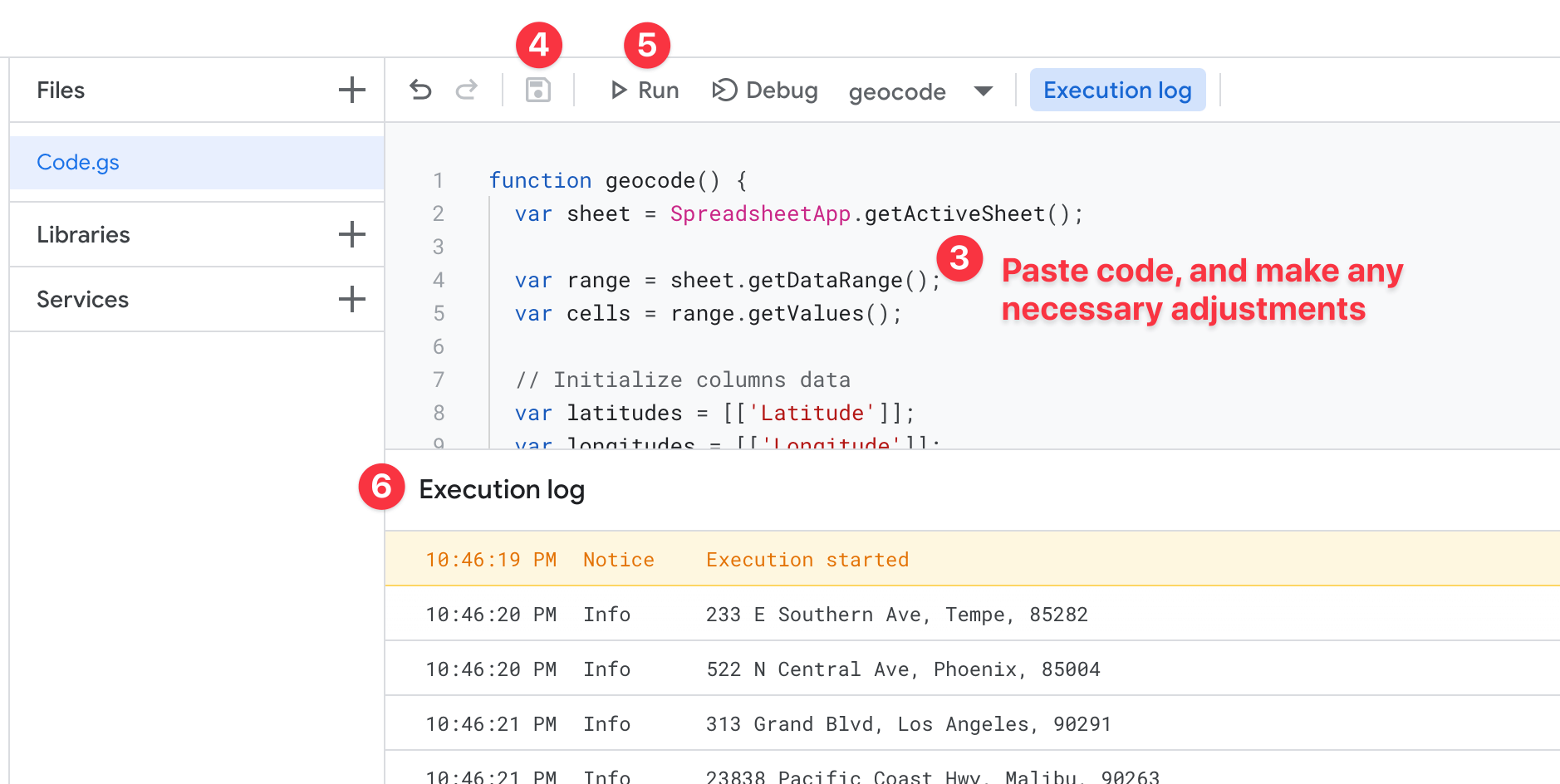Select the Services section header
Viewport: 1560px width, 784px height.
(82, 299)
